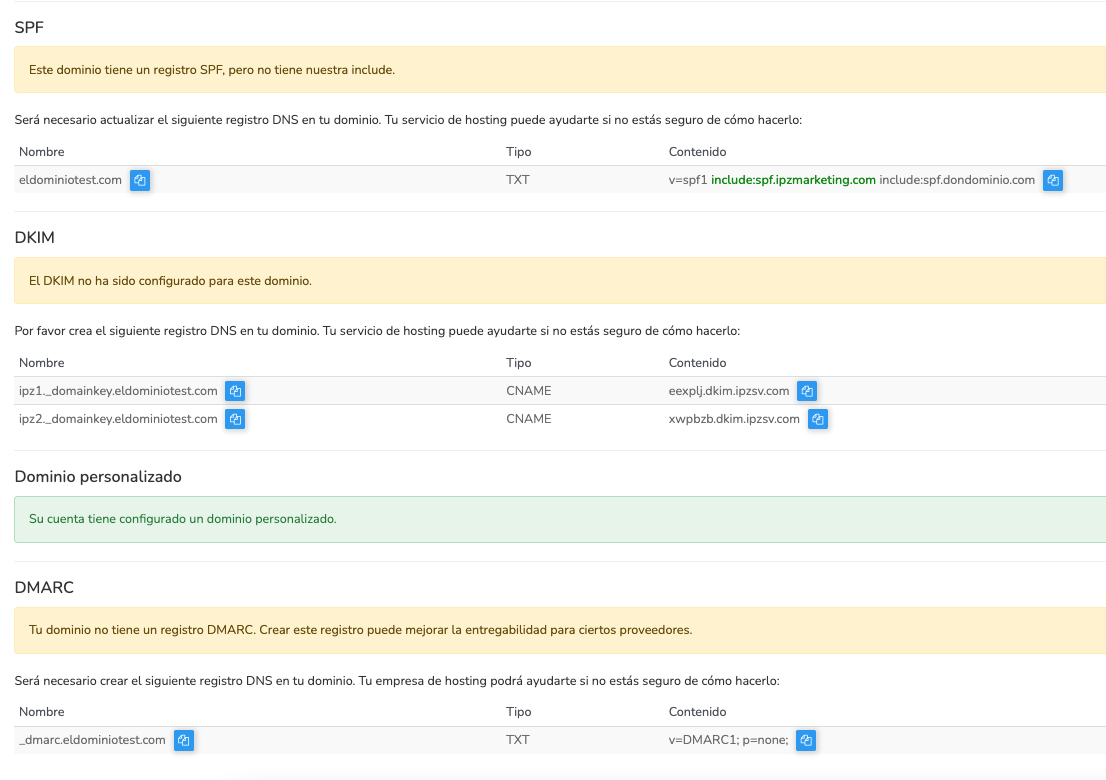Click the DKIM not configured warning banner
1106x780 pixels.
(559, 281)
